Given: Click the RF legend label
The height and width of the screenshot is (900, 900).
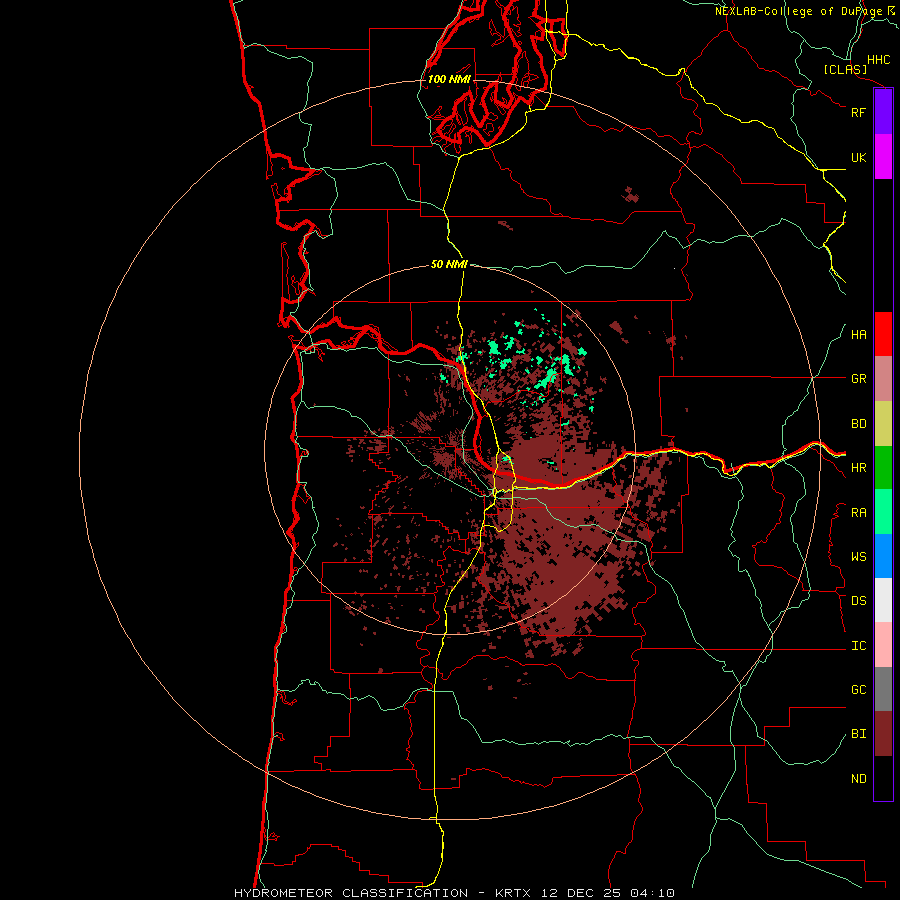Looking at the screenshot, I should pos(859,112).
